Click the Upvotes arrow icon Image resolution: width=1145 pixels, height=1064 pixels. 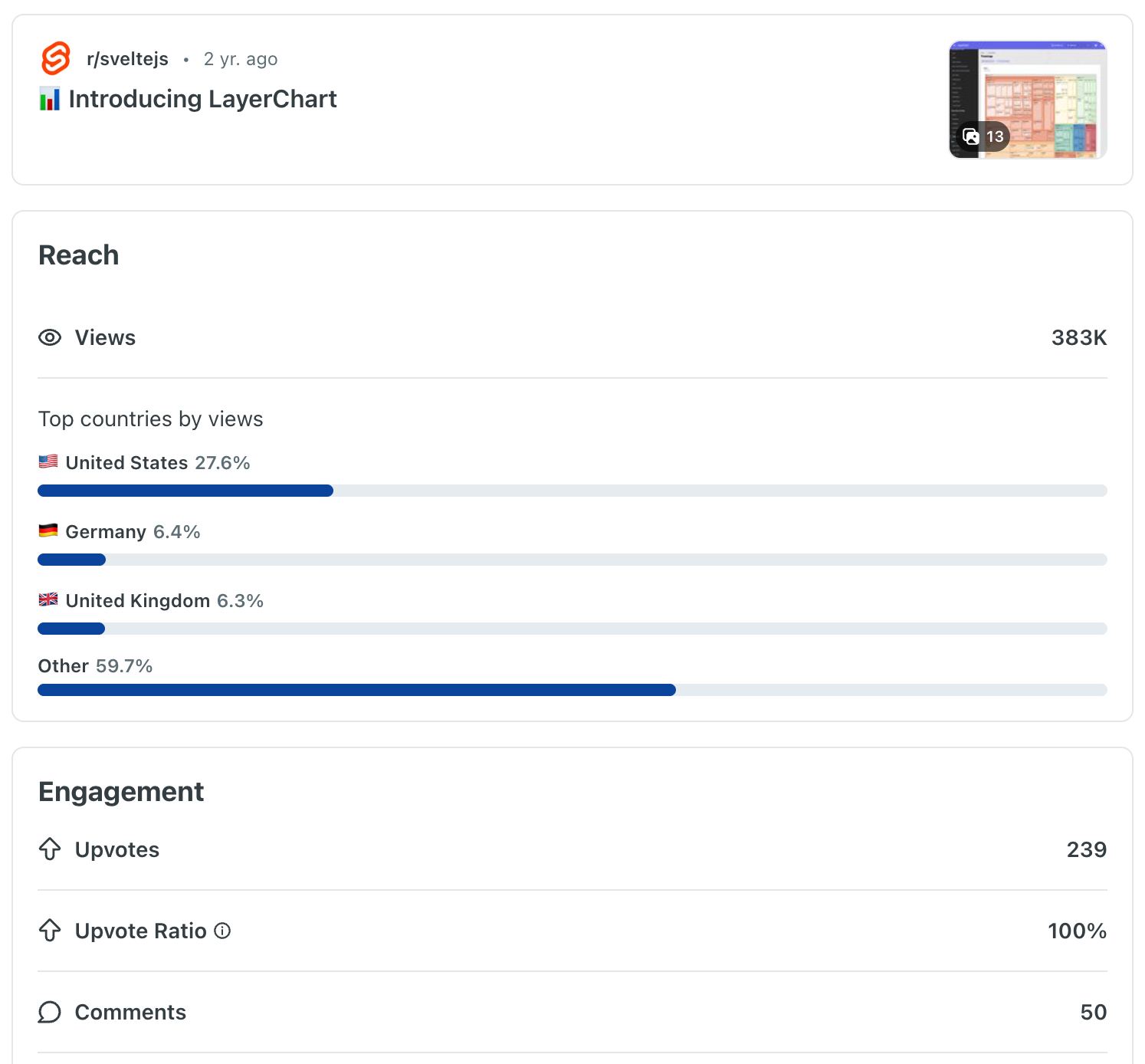pyautogui.click(x=50, y=849)
